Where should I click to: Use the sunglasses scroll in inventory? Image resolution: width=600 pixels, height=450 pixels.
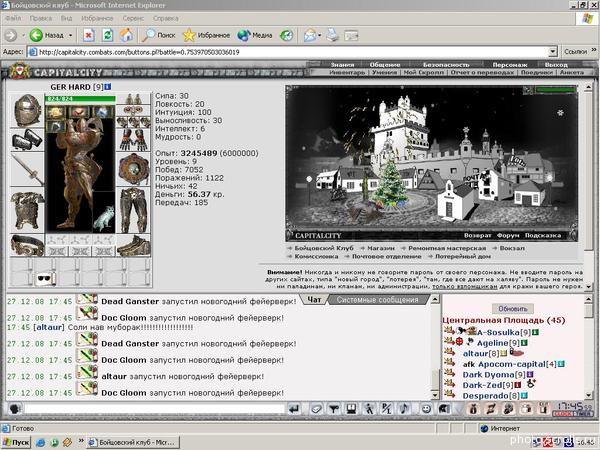point(45,279)
